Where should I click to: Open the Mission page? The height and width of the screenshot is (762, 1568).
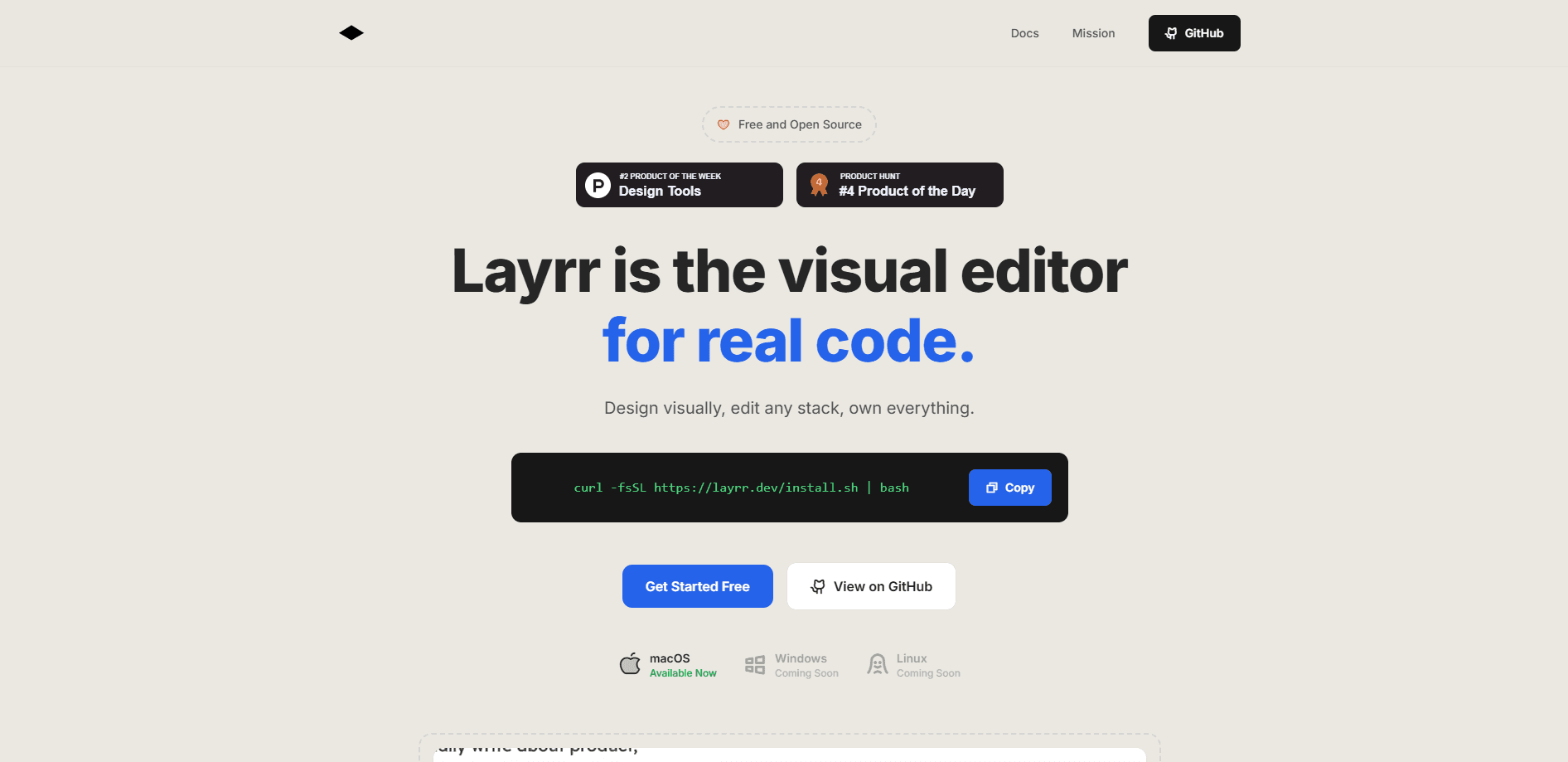[1093, 33]
